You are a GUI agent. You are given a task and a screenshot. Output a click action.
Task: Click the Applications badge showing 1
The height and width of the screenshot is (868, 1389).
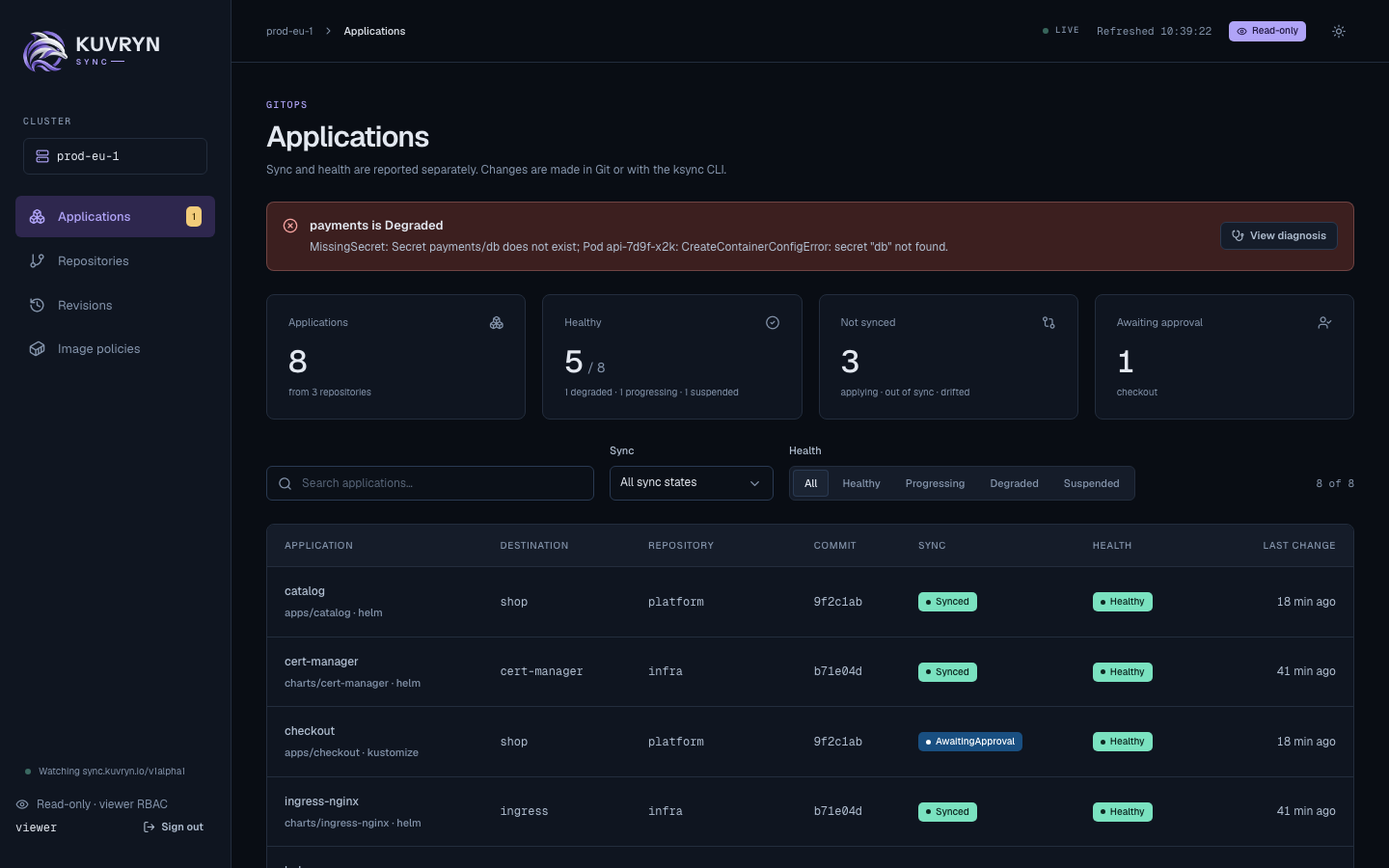click(x=194, y=217)
